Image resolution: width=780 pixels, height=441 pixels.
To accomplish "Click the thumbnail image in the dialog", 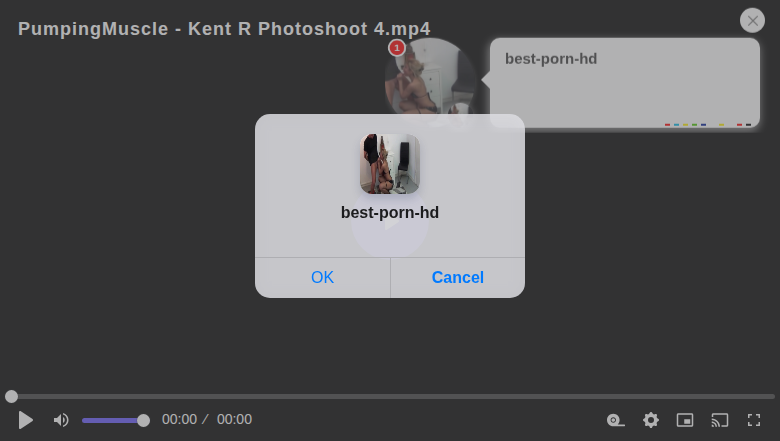I will [390, 164].
